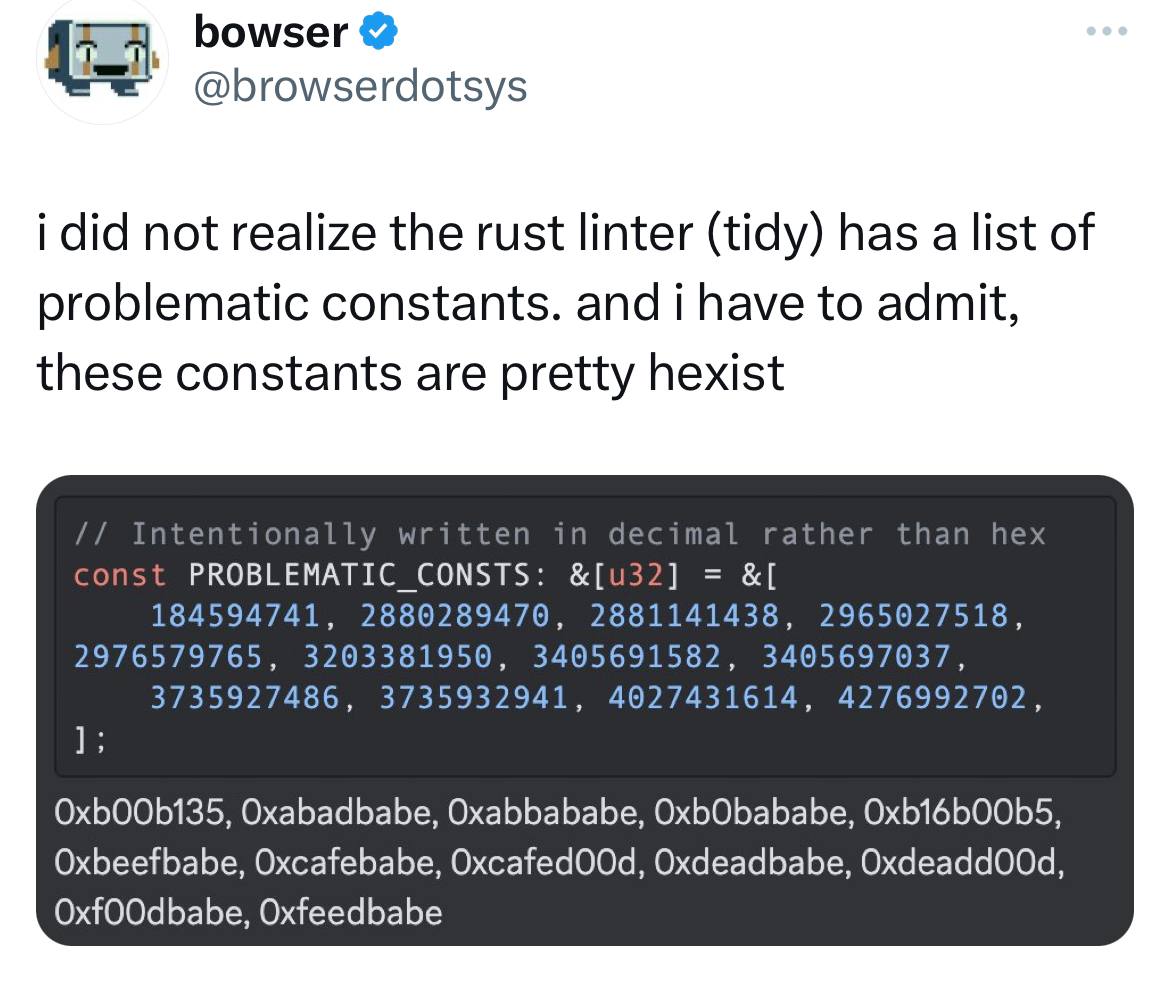Click the 0xdeadd00d hex value

(x=958, y=863)
